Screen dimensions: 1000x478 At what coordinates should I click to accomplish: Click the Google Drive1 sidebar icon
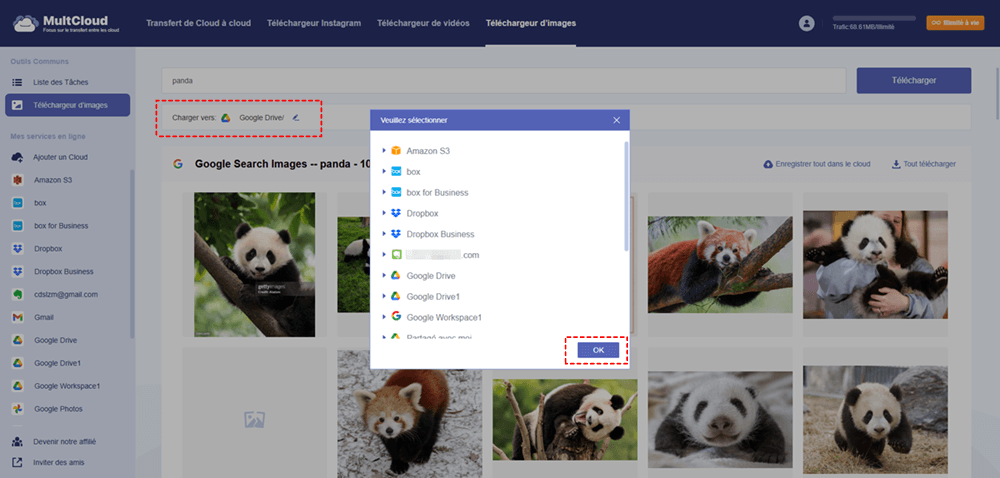(x=18, y=363)
